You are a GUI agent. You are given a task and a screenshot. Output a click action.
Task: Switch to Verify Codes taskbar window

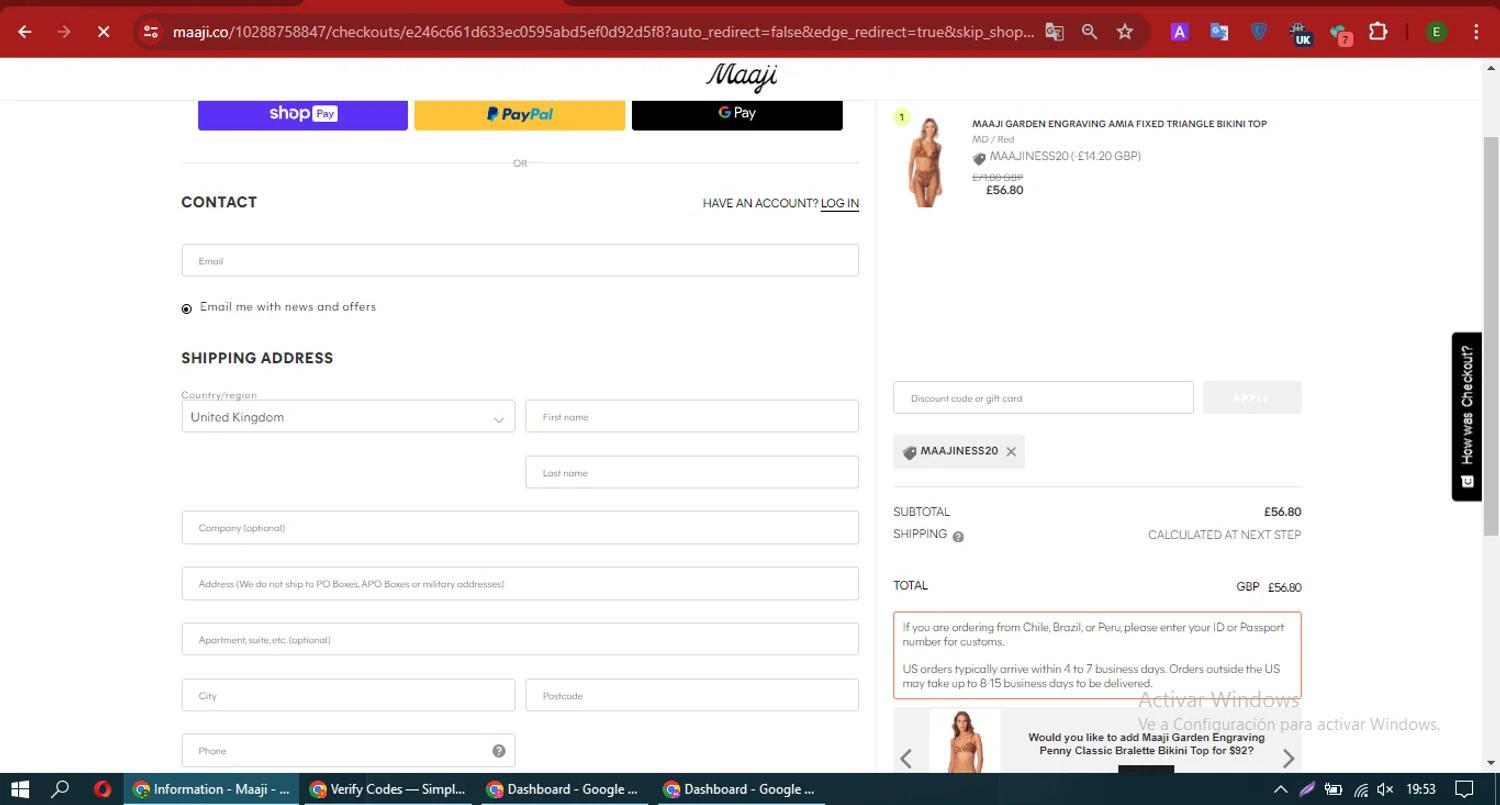coord(388,789)
